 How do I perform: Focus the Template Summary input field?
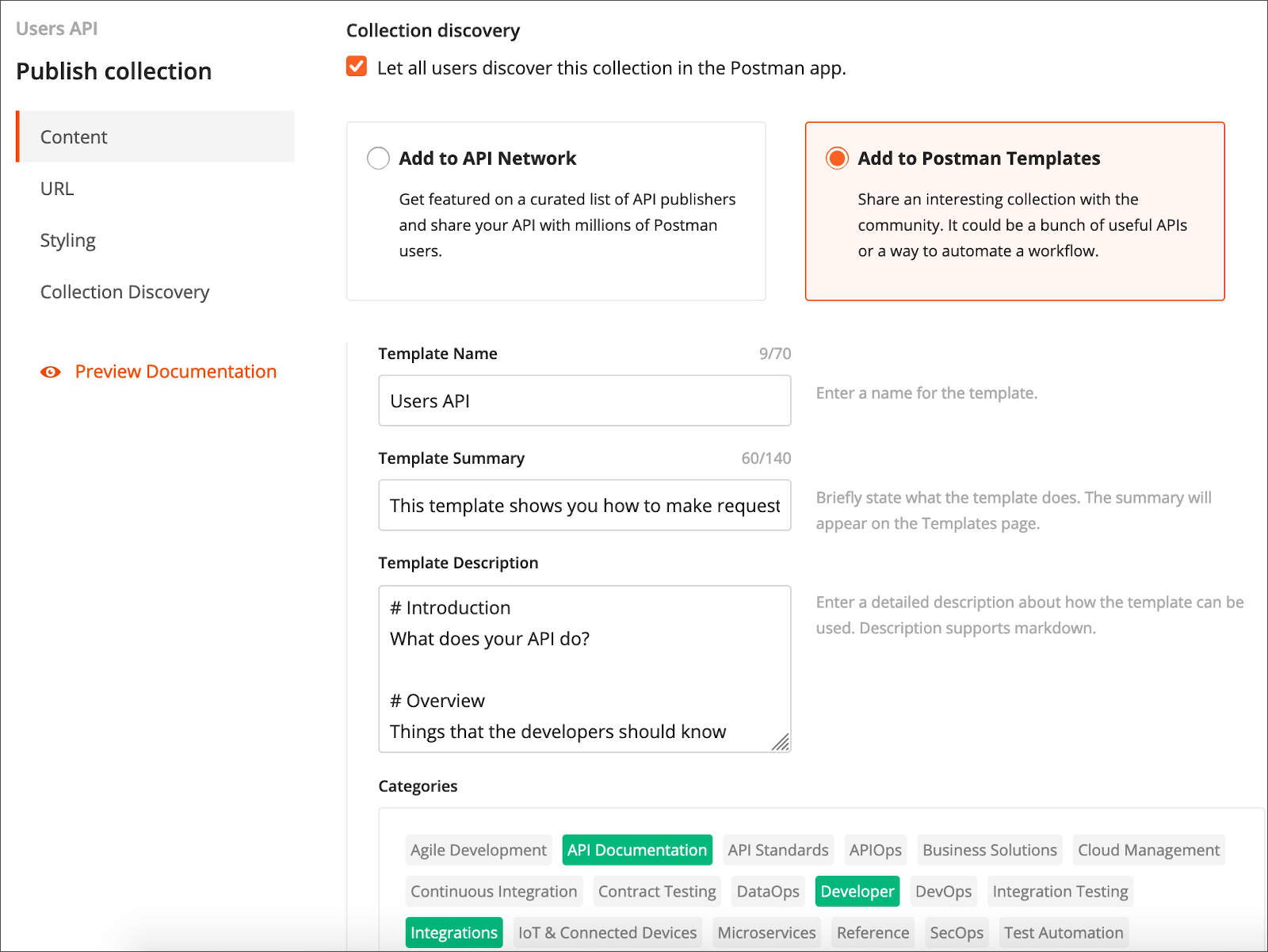coord(585,505)
